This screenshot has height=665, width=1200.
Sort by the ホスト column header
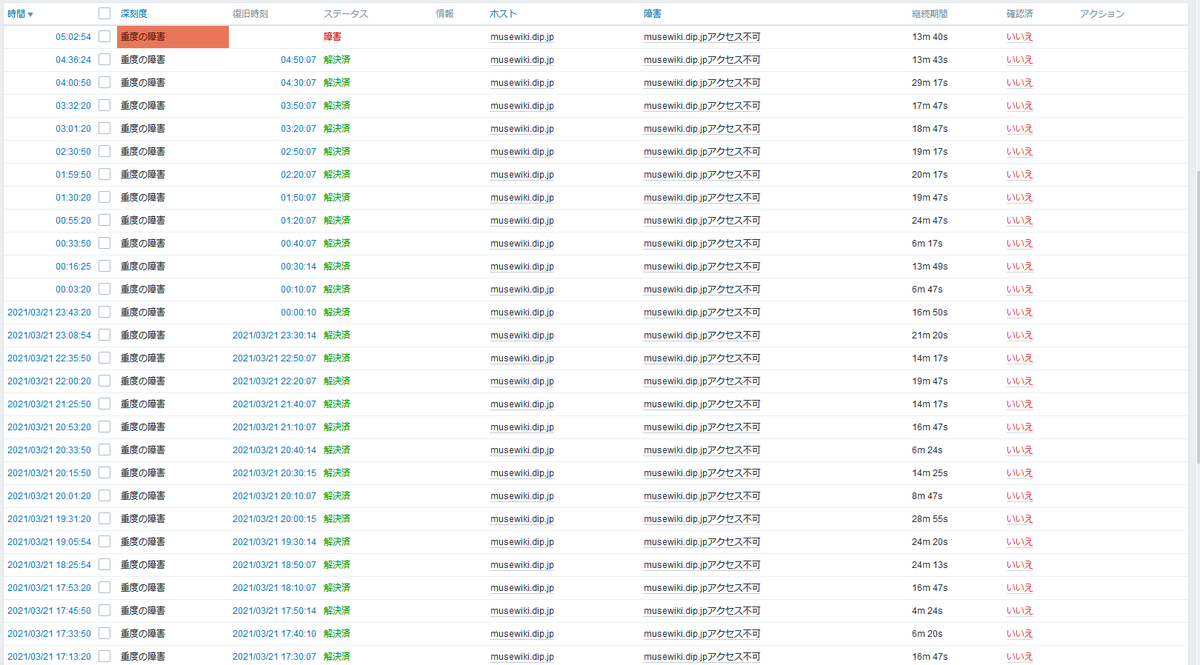(x=504, y=14)
